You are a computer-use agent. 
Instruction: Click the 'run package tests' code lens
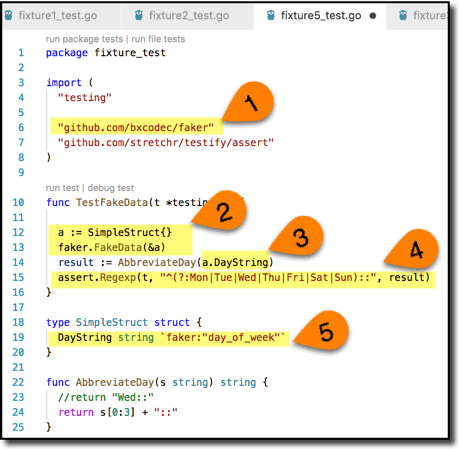tap(84, 39)
